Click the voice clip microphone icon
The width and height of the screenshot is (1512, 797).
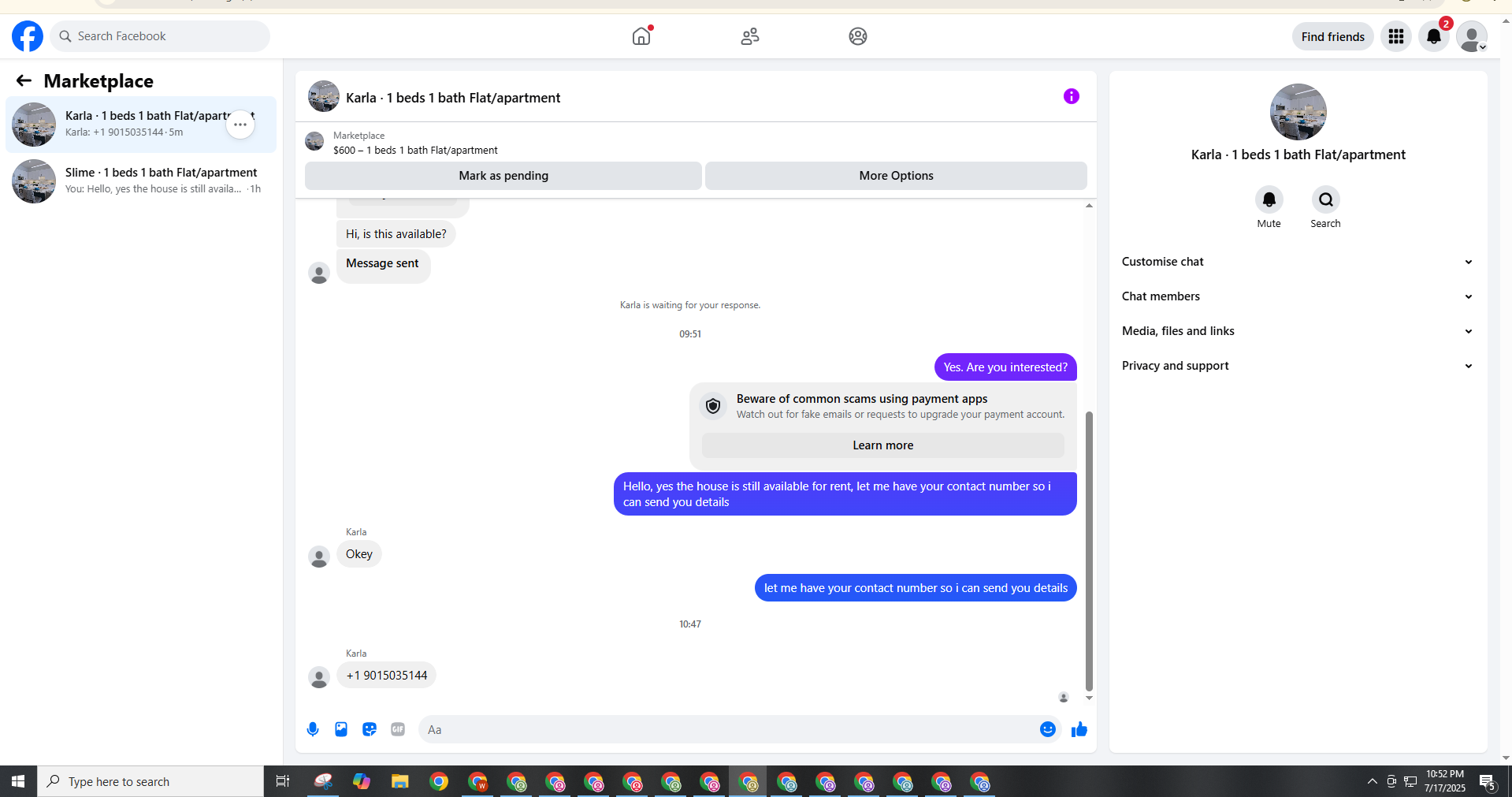[x=313, y=729]
